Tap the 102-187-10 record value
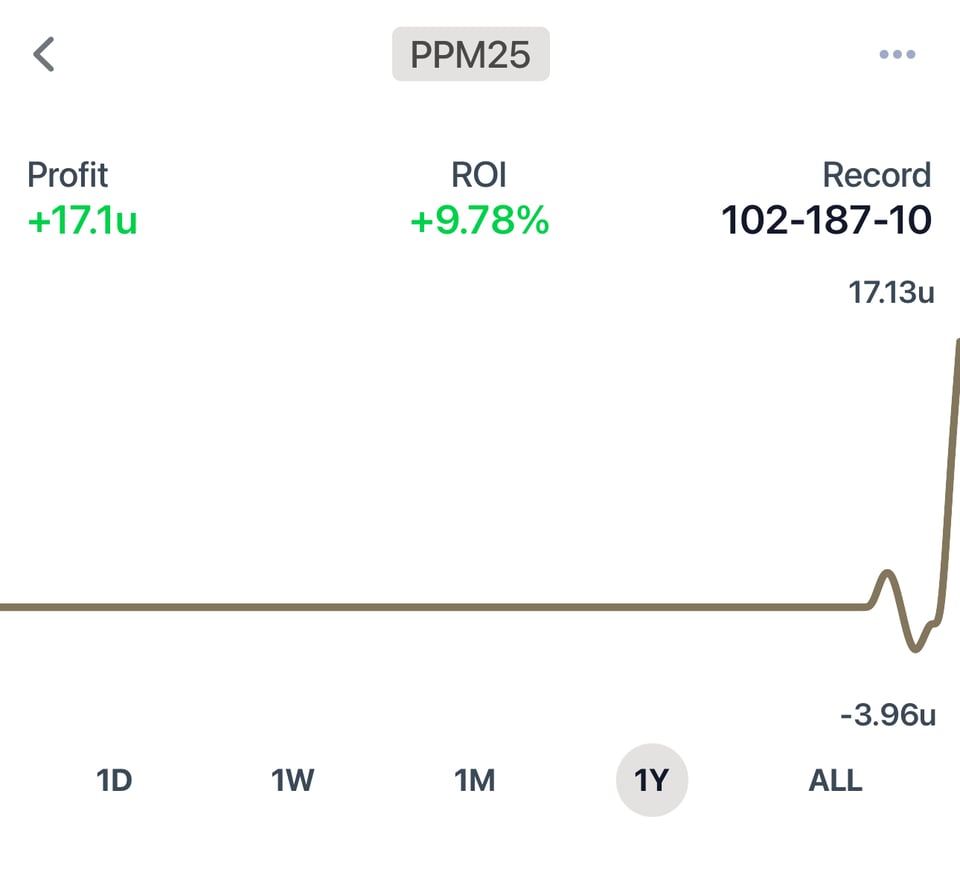Viewport: 960px width, 875px height. [x=826, y=220]
